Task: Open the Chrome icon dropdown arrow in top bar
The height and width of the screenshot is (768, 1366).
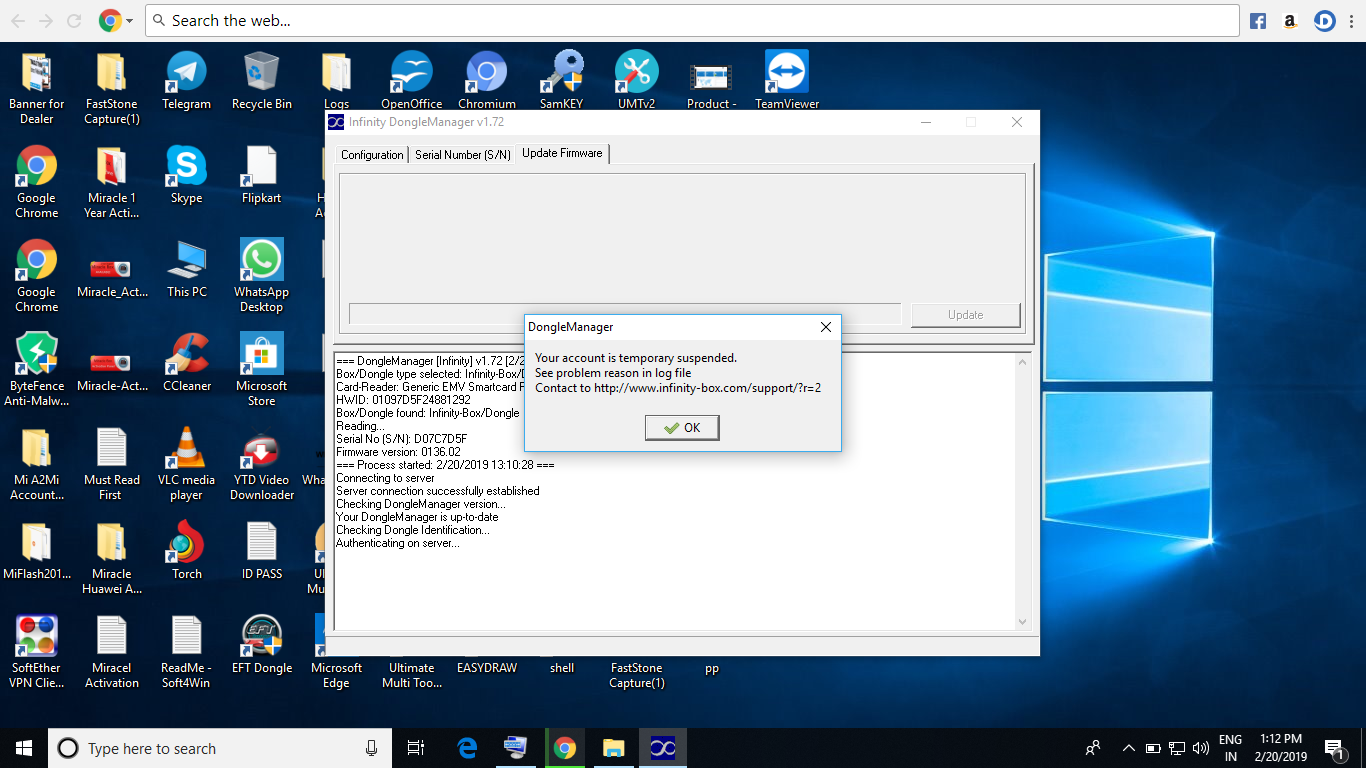Action: coord(129,21)
